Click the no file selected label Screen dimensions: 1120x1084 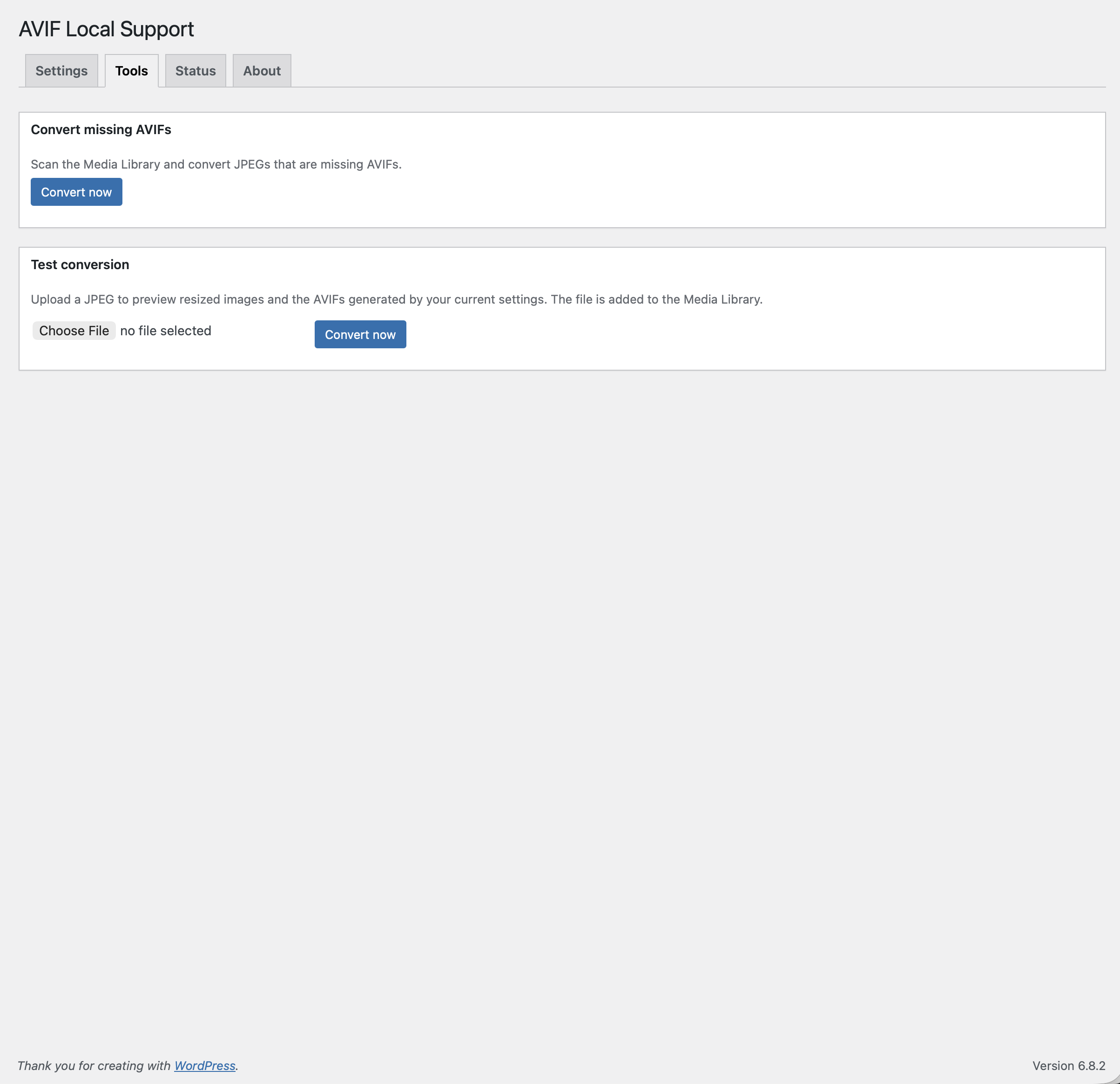coord(165,331)
